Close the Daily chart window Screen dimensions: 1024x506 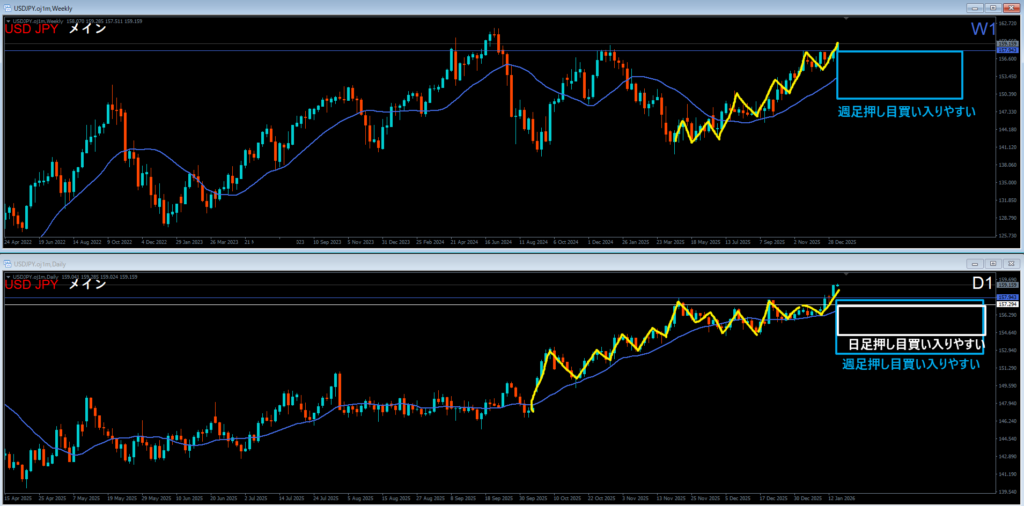coord(1013,263)
